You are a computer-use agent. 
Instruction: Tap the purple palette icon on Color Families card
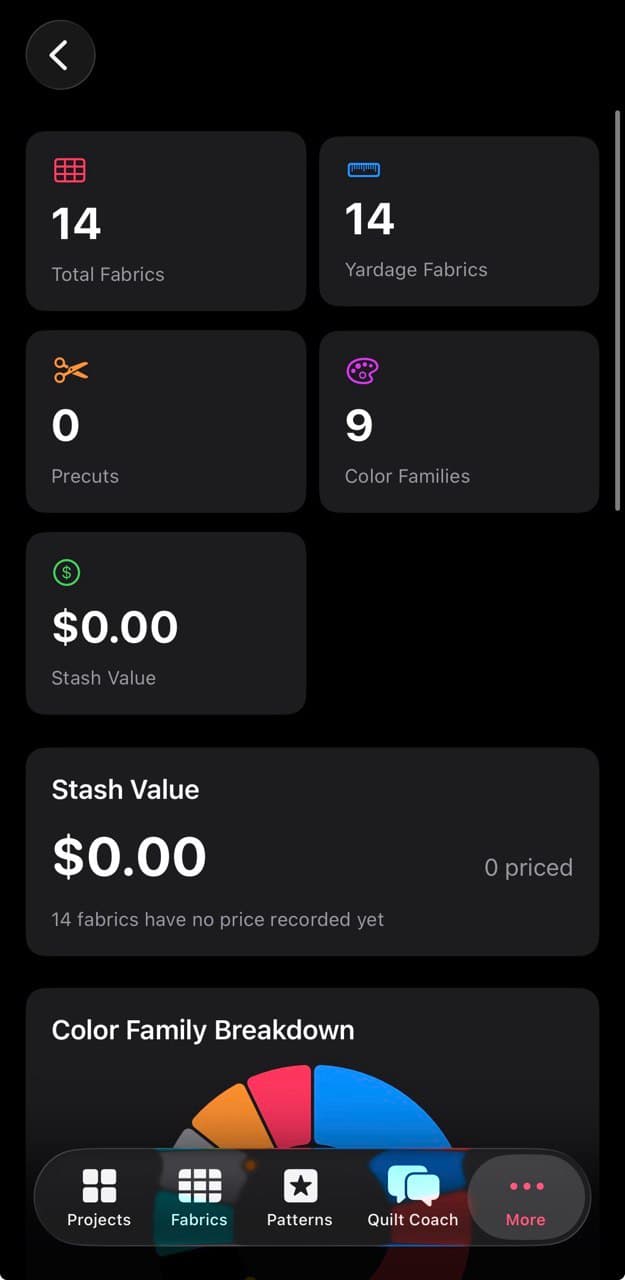pos(360,370)
